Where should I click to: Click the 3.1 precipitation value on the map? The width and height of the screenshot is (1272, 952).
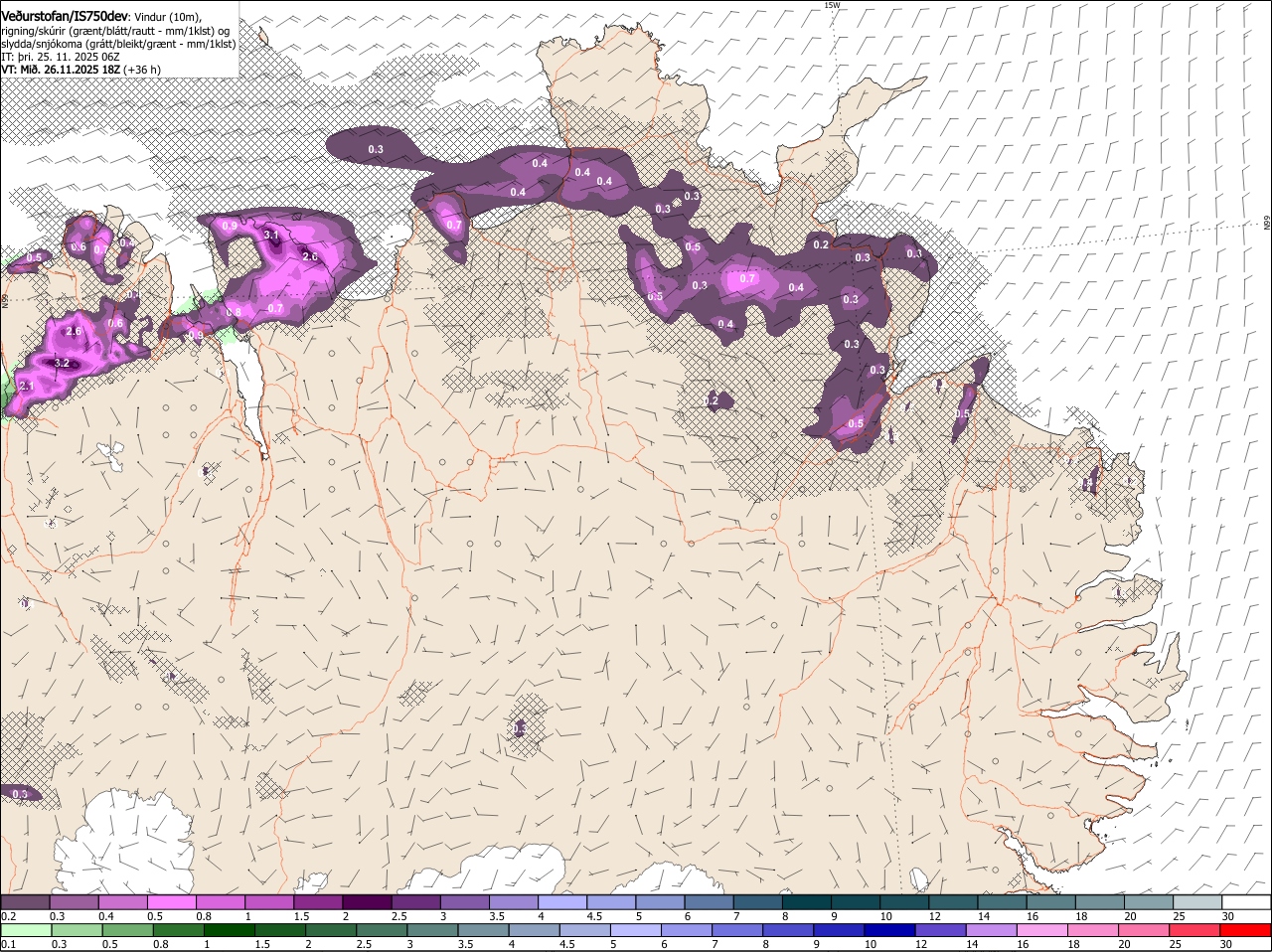pyautogui.click(x=271, y=235)
